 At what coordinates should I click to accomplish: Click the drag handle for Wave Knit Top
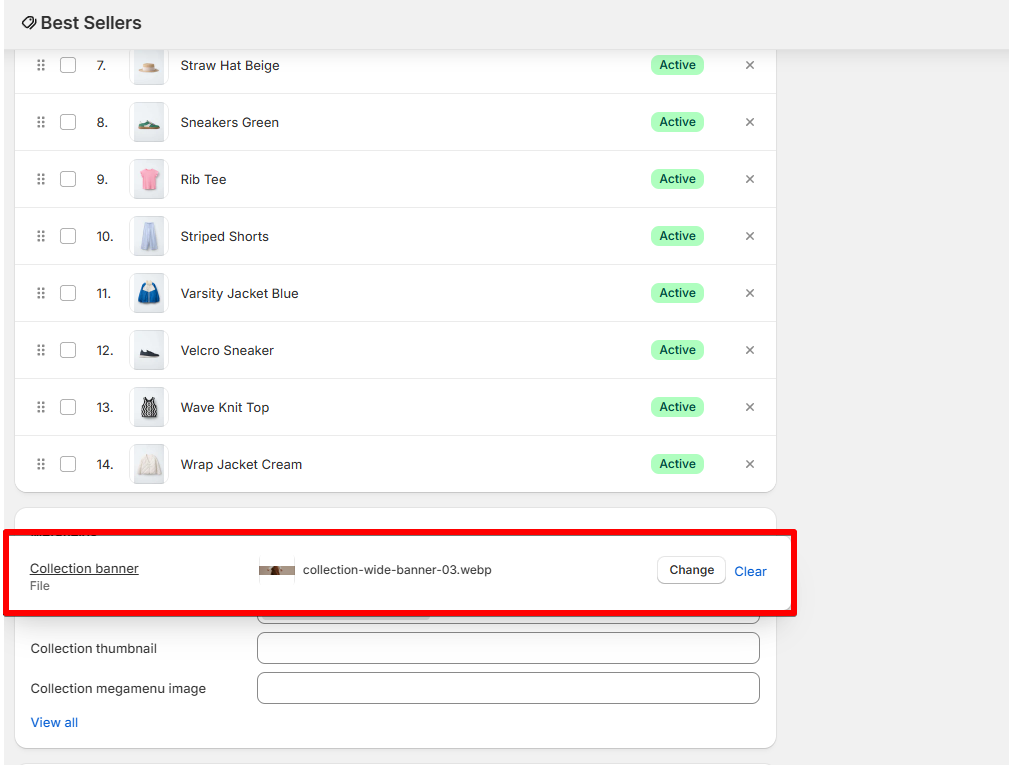point(41,407)
